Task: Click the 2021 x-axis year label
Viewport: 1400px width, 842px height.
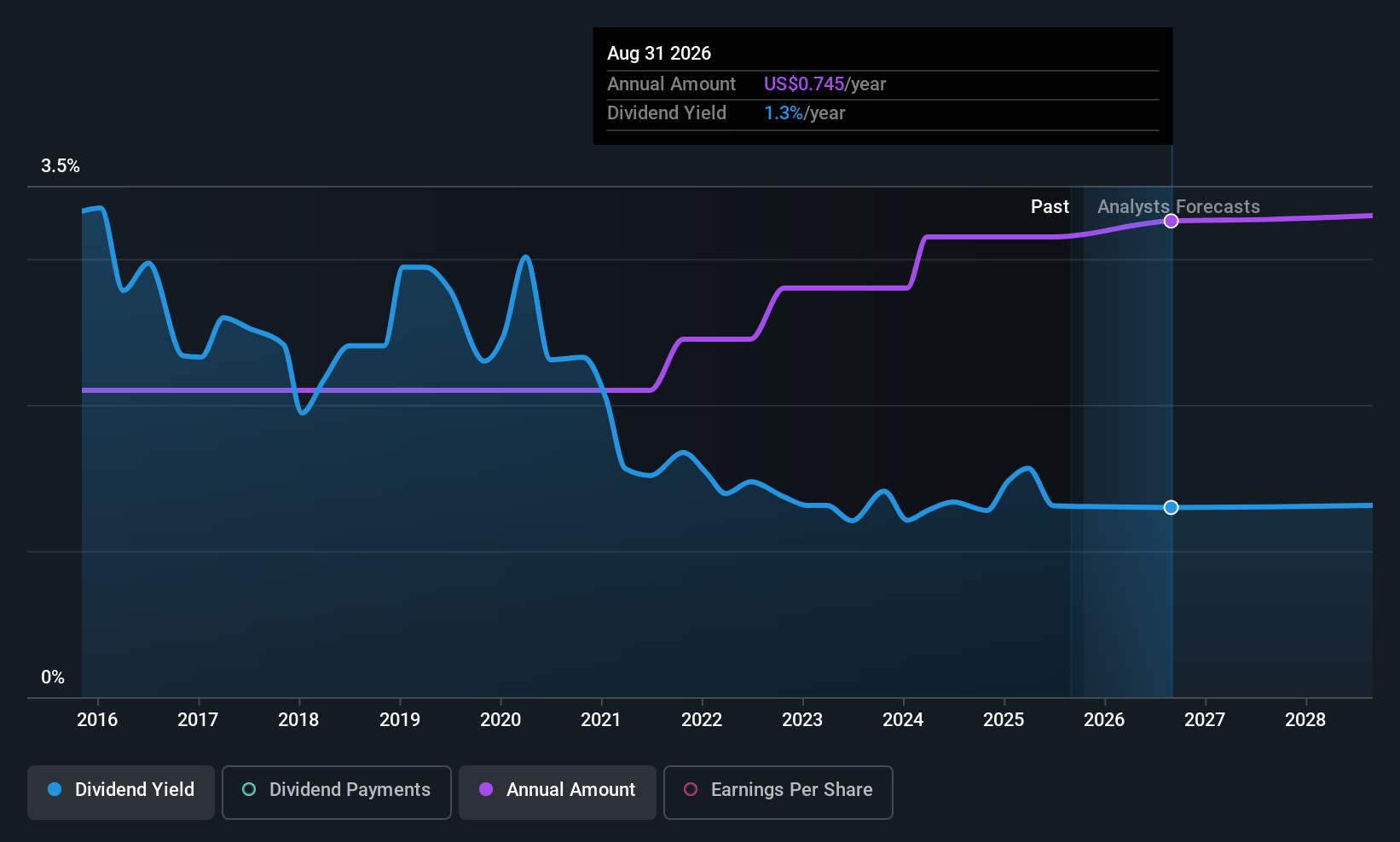Action: pos(601,720)
